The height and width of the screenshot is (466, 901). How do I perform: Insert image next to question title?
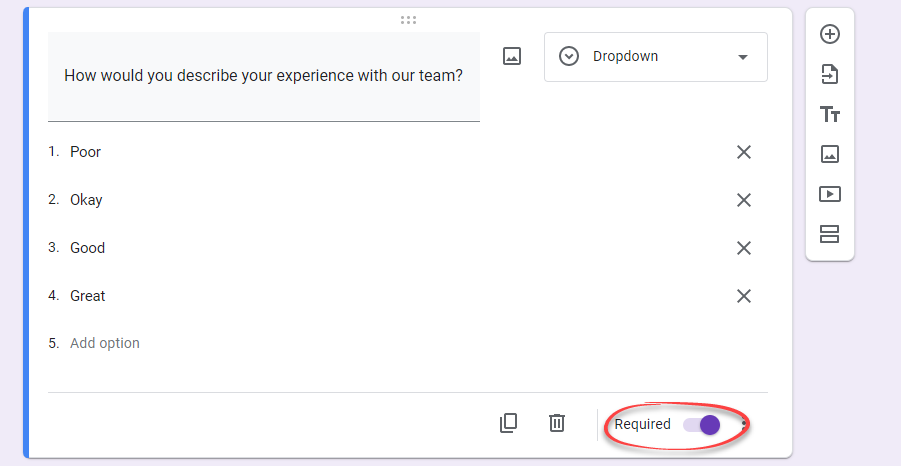click(x=512, y=56)
